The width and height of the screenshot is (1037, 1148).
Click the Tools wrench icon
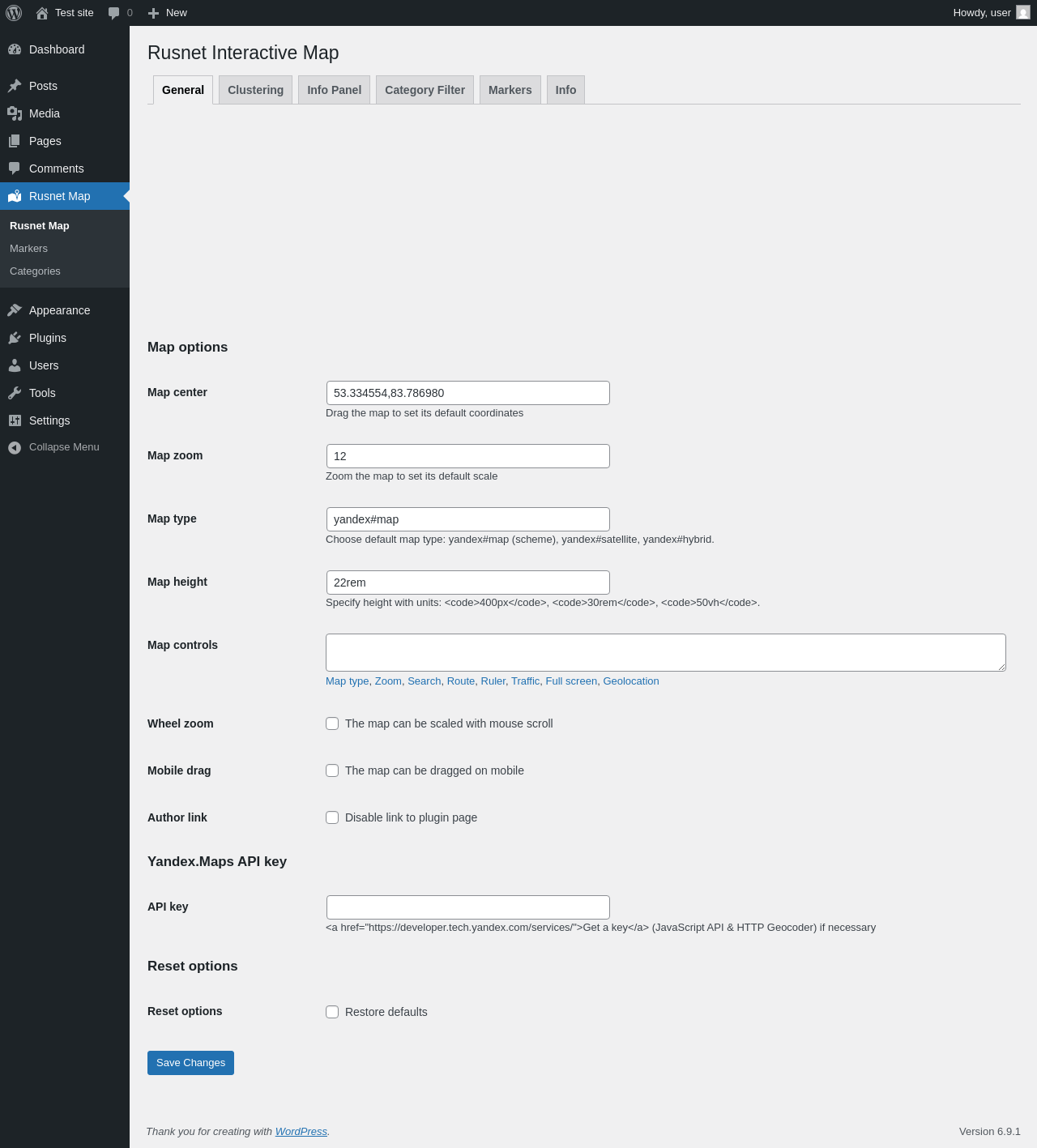tap(15, 393)
